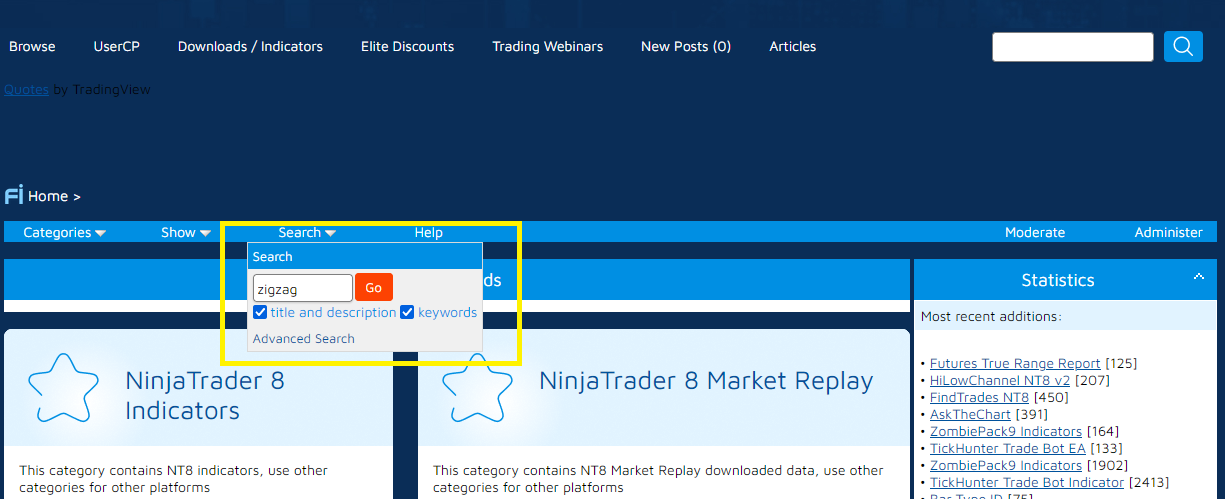Click the NinjaTrader 8 Indicators star icon
Screen dimensions: 1225x499
(x=63, y=386)
